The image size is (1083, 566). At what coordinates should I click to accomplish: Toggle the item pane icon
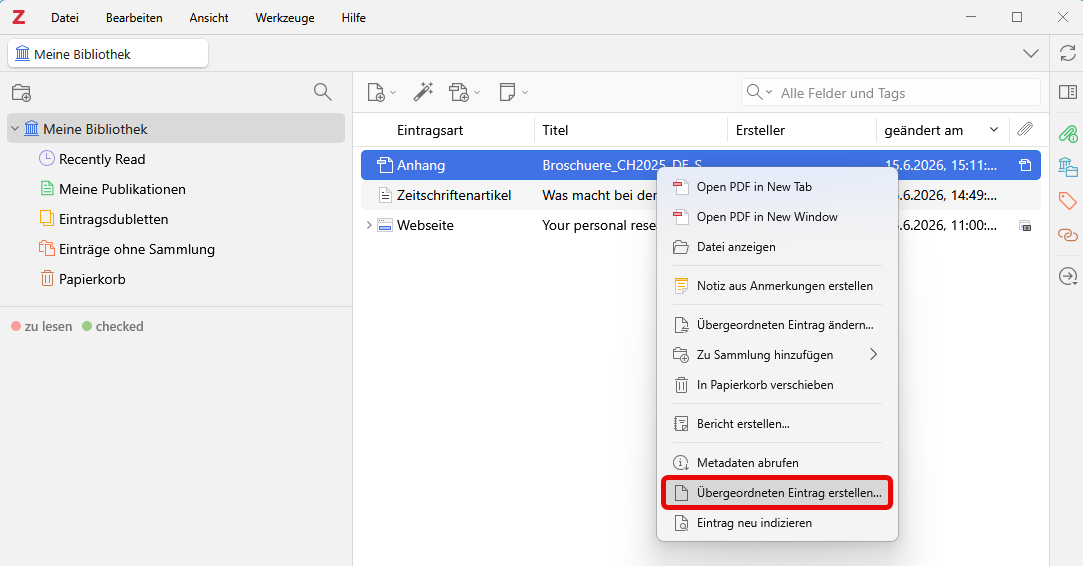tap(1067, 92)
